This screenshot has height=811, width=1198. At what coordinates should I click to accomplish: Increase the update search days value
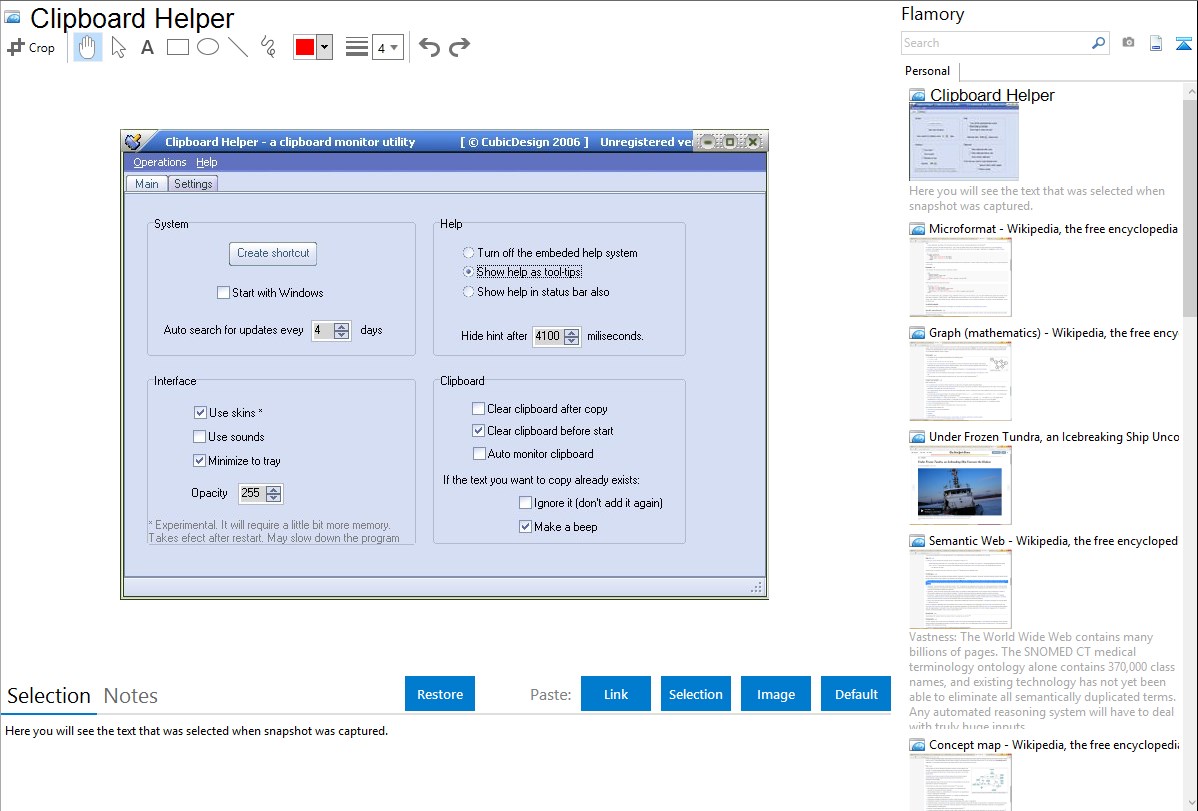342,326
